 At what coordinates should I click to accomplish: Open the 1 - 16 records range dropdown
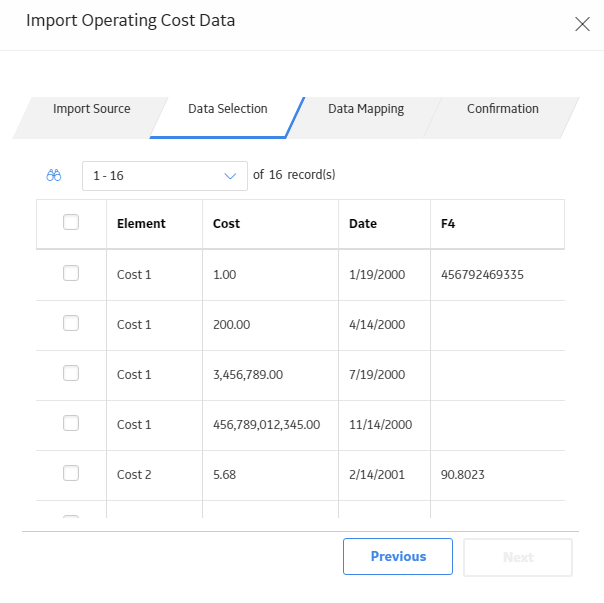tap(164, 176)
